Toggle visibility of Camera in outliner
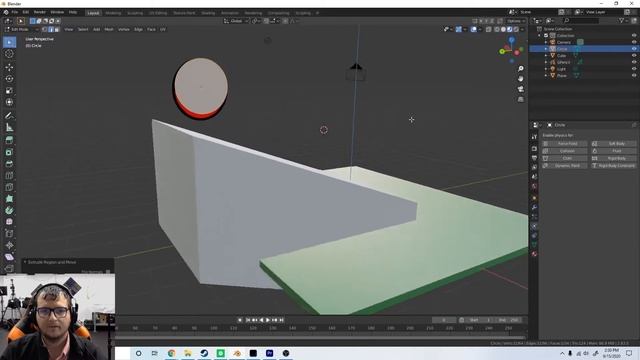Image resolution: width=640 pixels, height=360 pixels. click(x=634, y=42)
